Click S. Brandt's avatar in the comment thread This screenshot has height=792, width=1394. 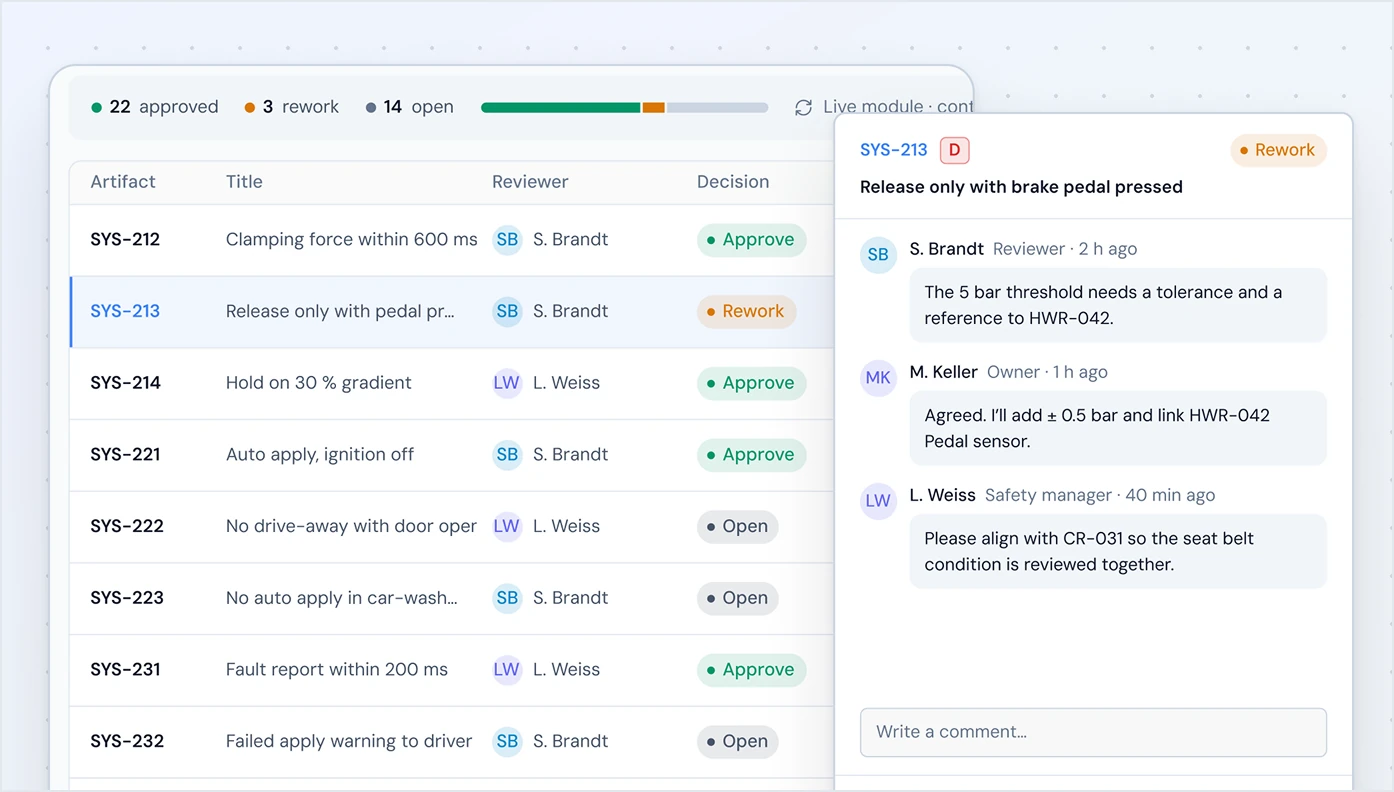(x=878, y=255)
